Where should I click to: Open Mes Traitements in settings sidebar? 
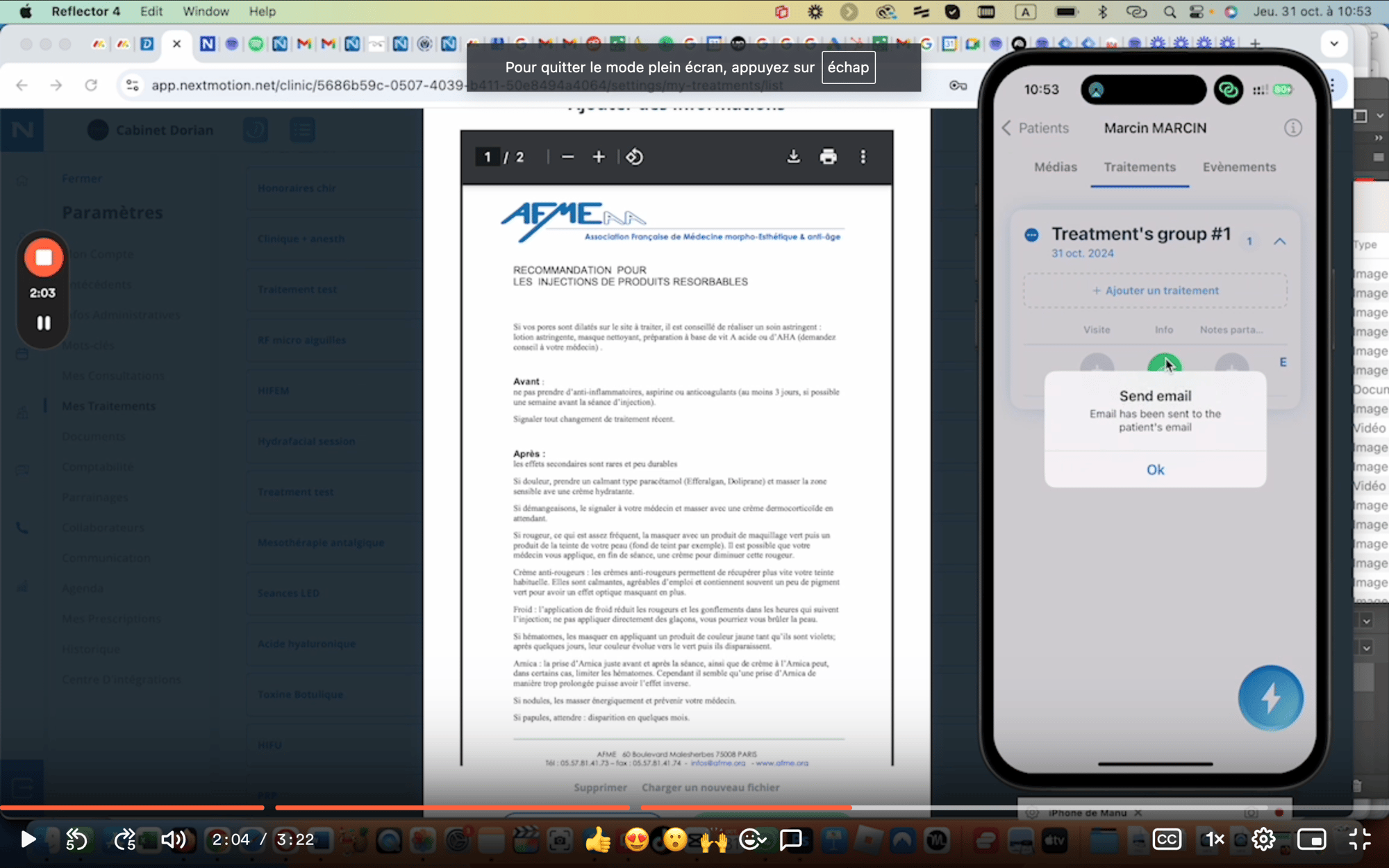point(108,406)
